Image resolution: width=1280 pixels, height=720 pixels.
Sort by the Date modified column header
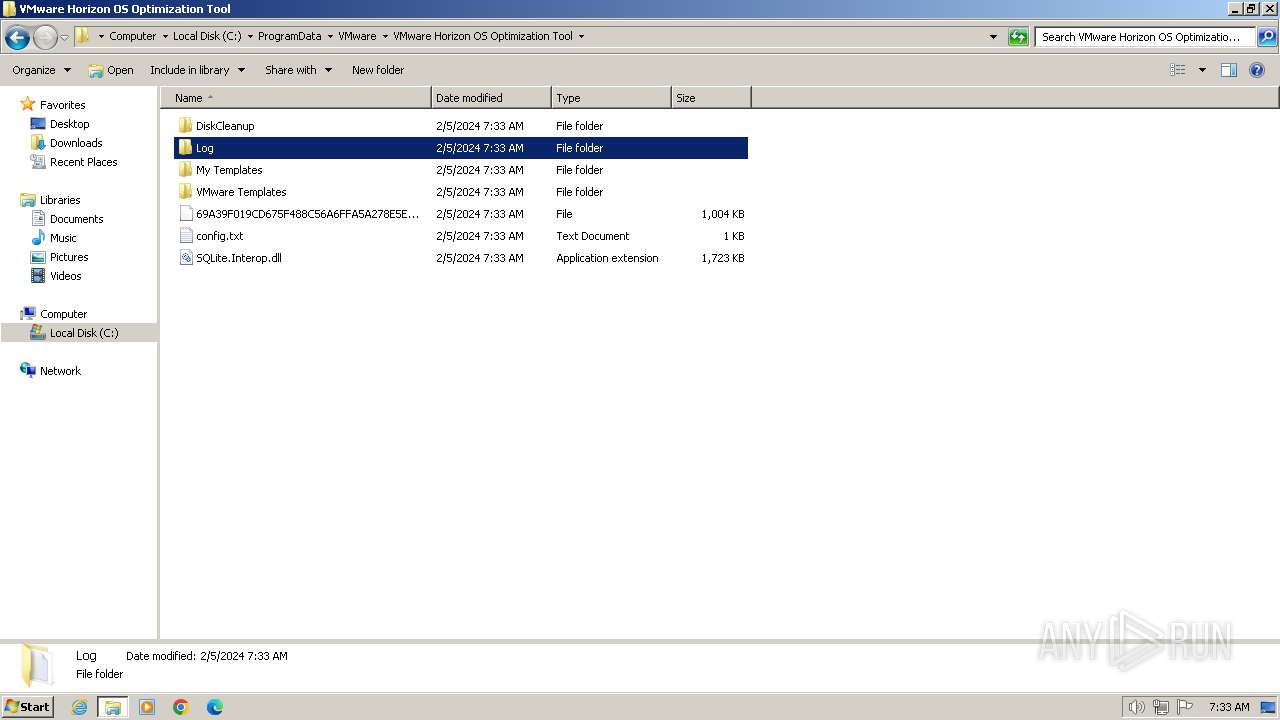[x=491, y=98]
